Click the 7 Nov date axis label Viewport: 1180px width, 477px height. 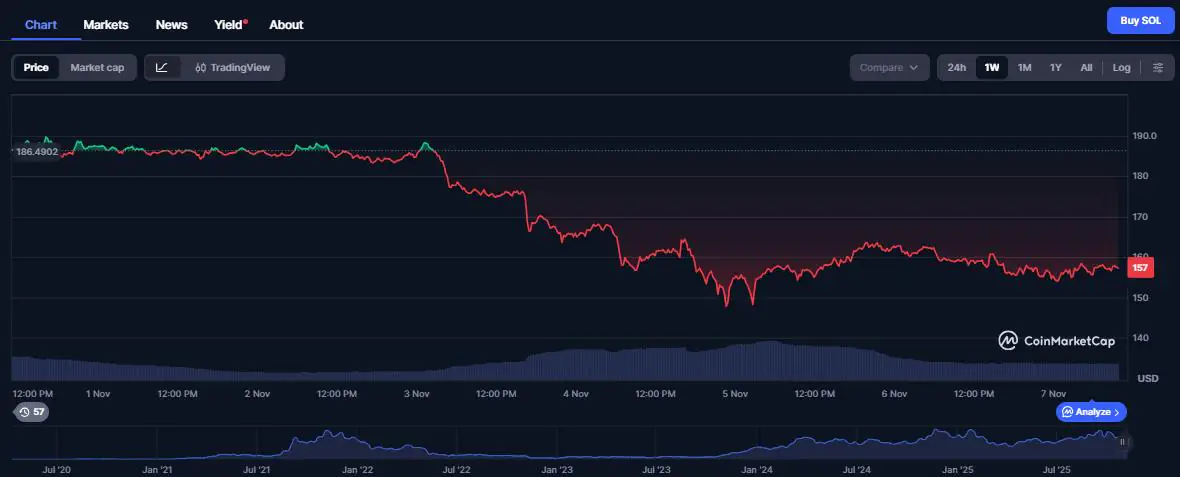click(x=1053, y=393)
